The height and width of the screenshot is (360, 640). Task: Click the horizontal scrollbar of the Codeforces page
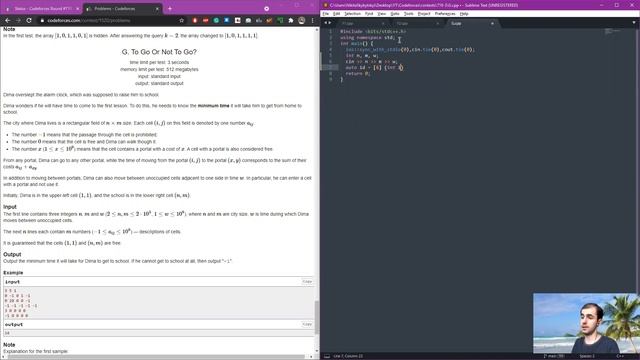(157, 357)
